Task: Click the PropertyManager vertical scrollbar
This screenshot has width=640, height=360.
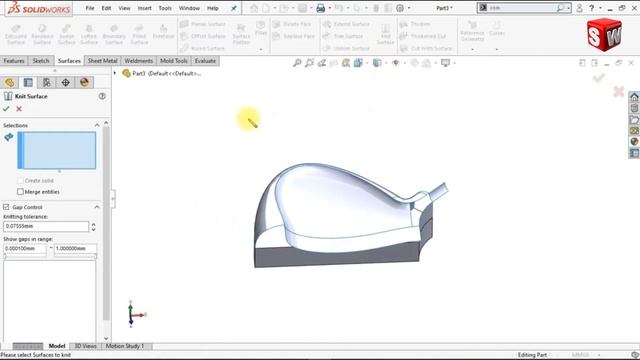Action: (106, 222)
